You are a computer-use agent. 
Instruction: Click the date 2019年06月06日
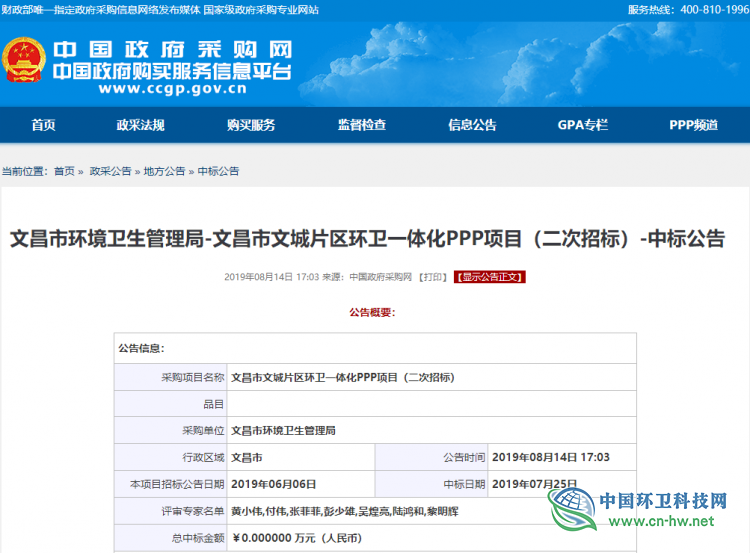[x=274, y=484]
